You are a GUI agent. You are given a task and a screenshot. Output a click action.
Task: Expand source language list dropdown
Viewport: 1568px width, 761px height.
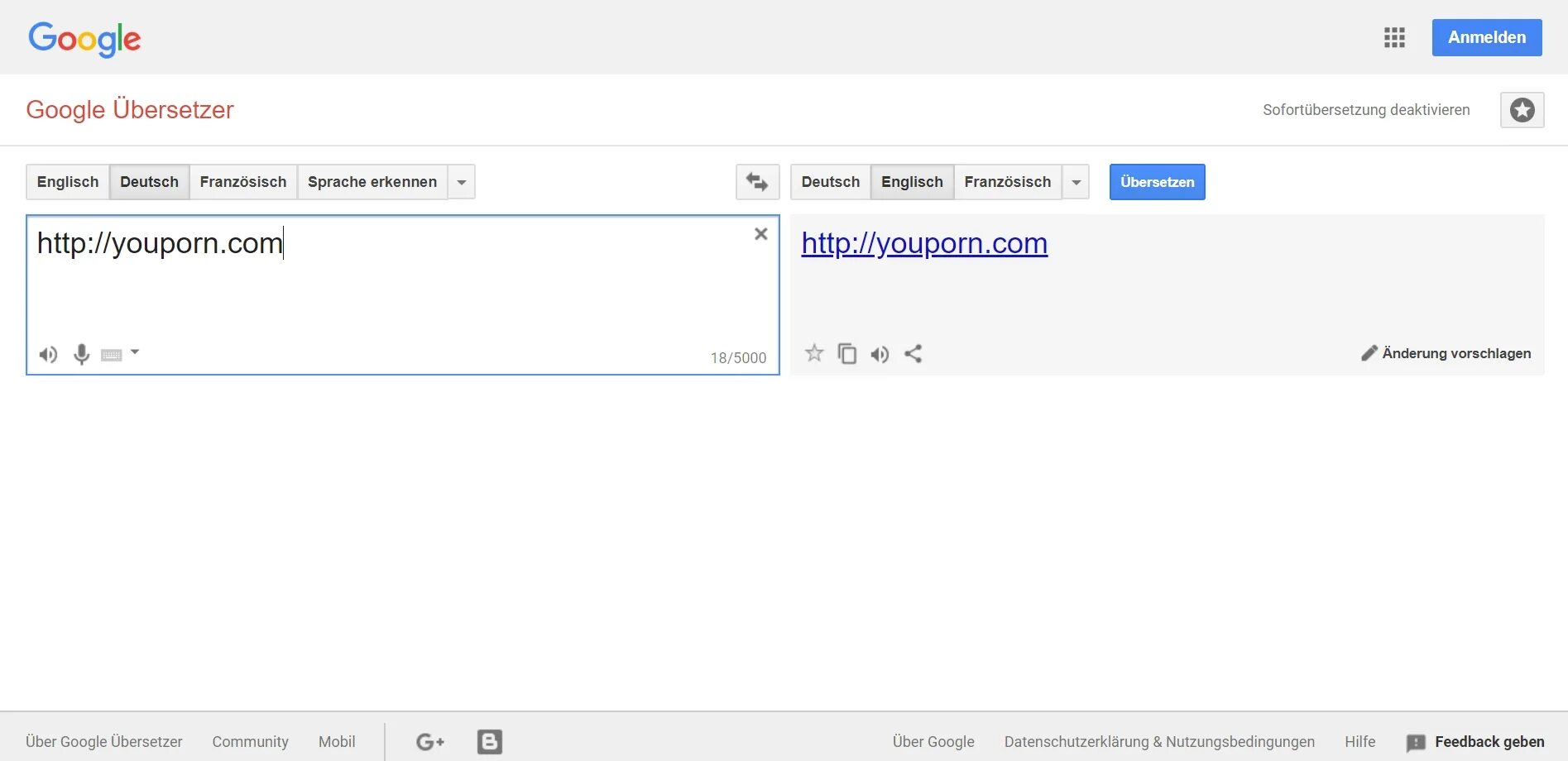point(462,182)
